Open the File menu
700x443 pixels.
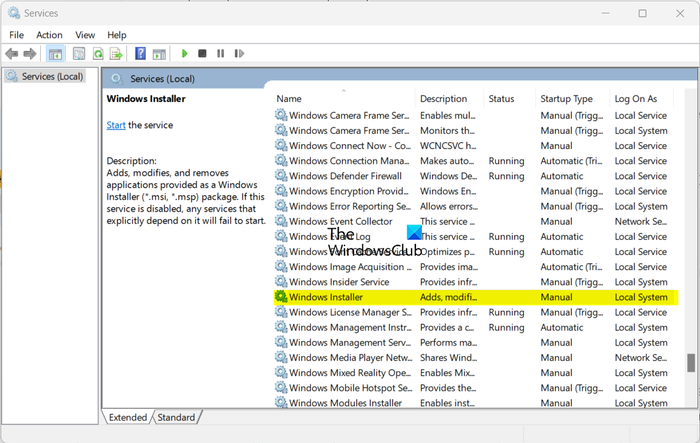pos(16,34)
